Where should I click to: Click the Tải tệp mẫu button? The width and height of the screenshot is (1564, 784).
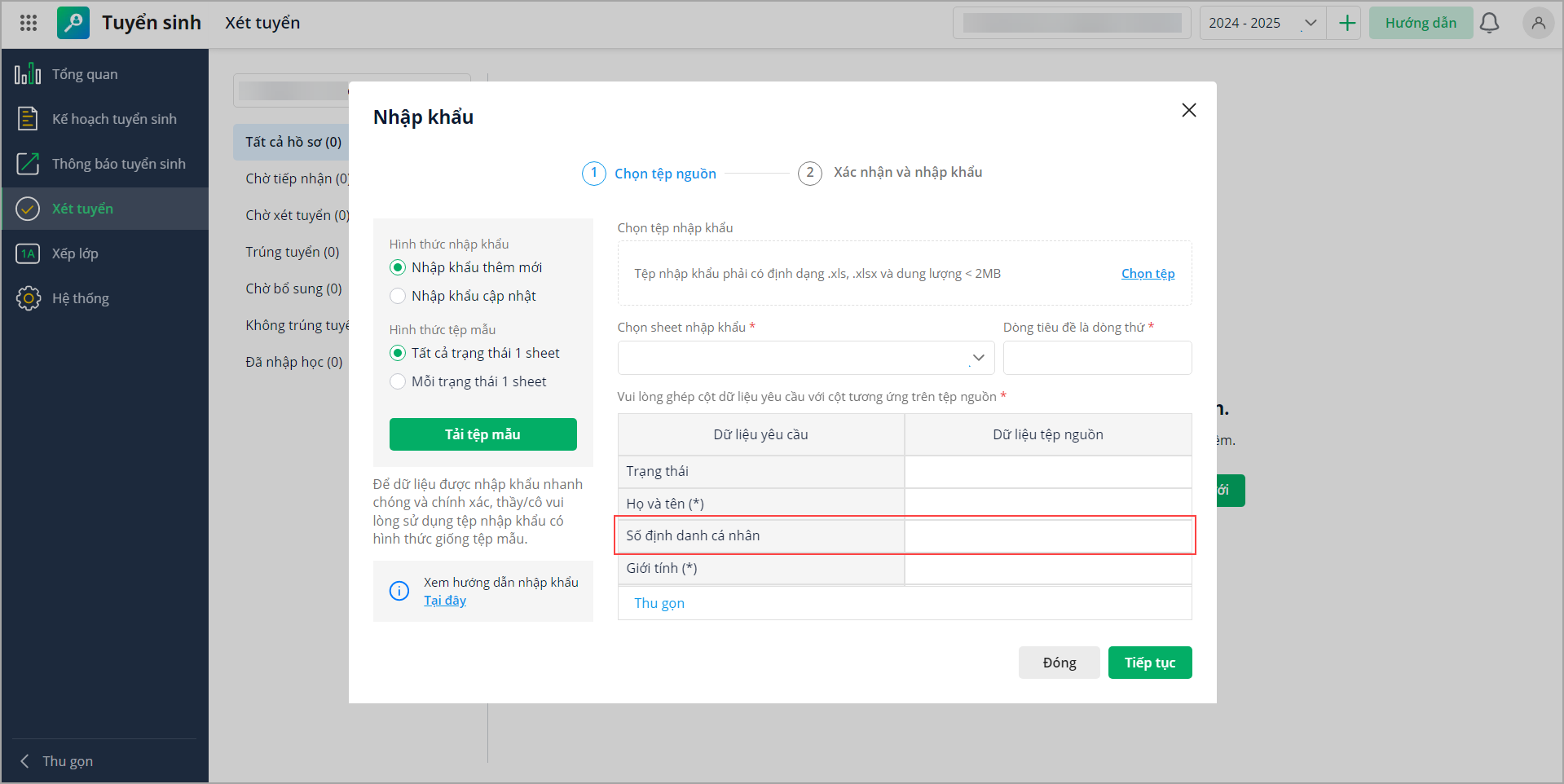[482, 434]
